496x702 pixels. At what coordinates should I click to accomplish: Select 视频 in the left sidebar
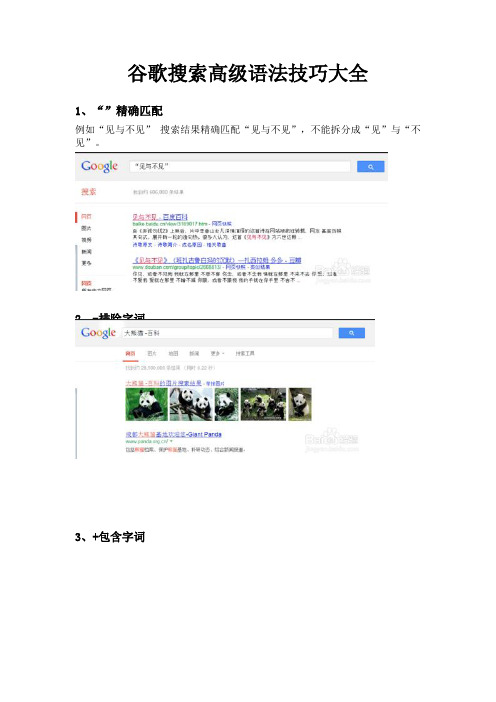point(86,240)
